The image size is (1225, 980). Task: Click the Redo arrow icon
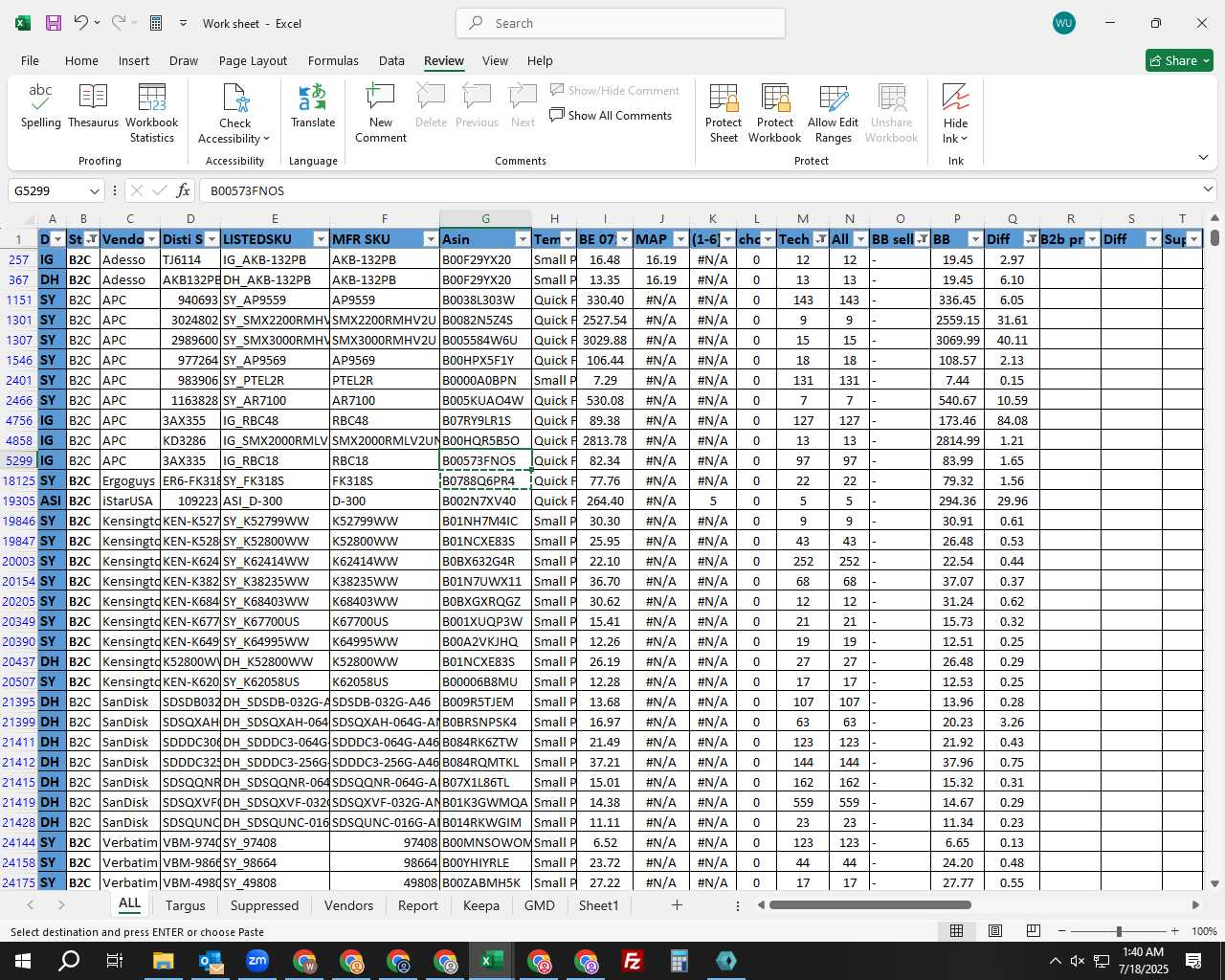click(x=119, y=23)
